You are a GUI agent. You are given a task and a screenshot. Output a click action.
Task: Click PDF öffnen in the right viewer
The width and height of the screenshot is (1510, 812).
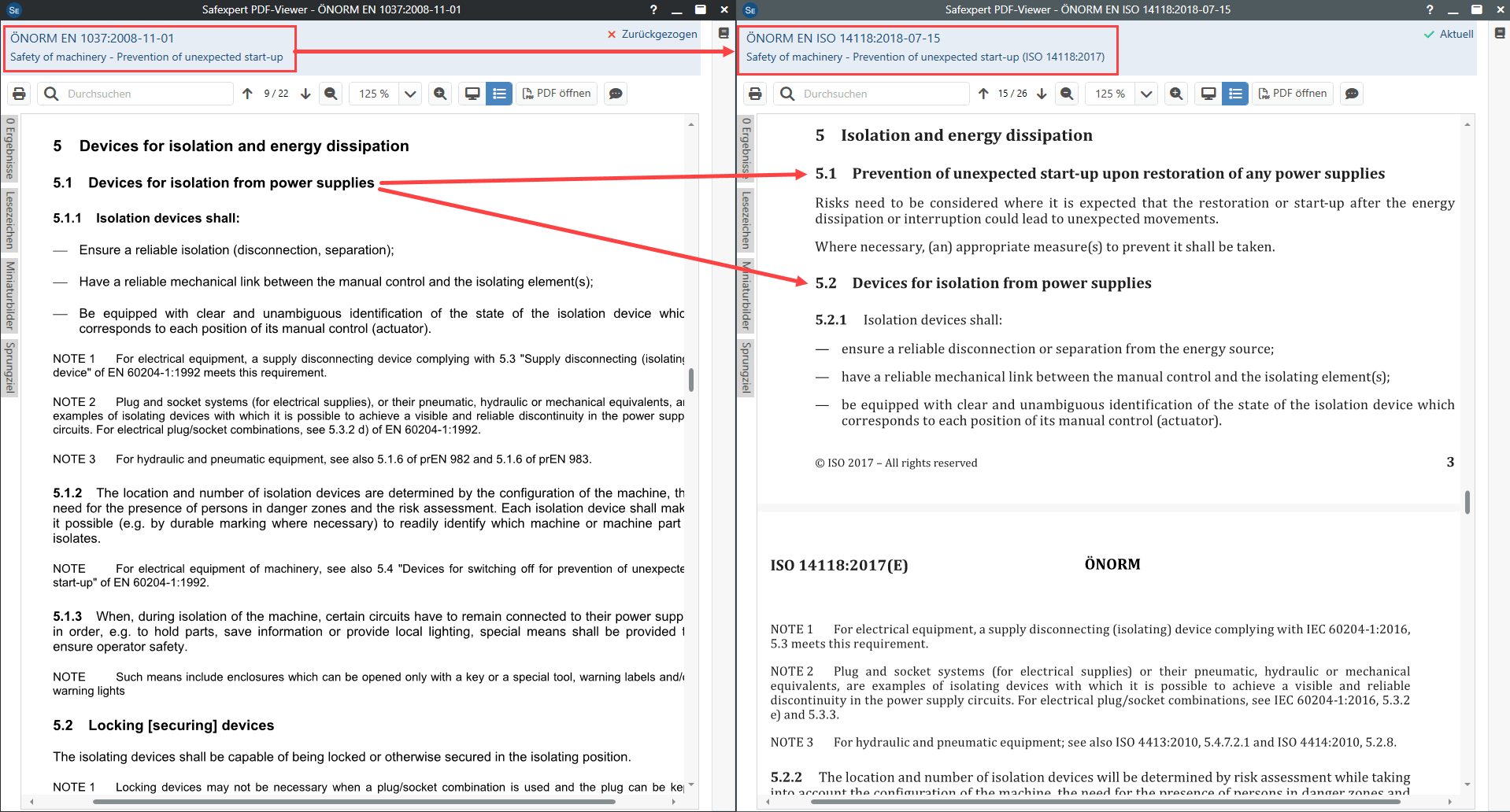(1293, 94)
